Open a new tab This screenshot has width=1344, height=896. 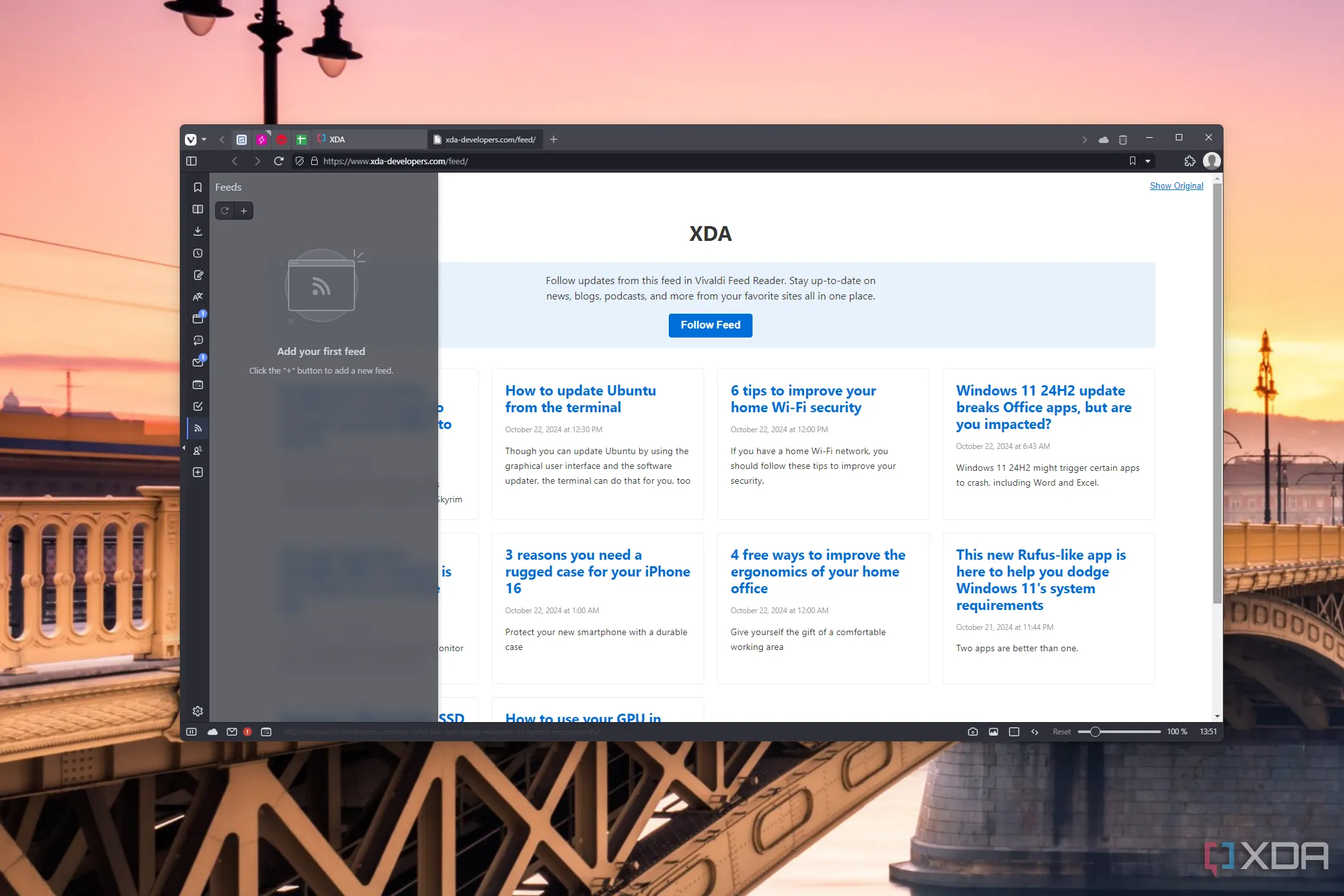[553, 139]
